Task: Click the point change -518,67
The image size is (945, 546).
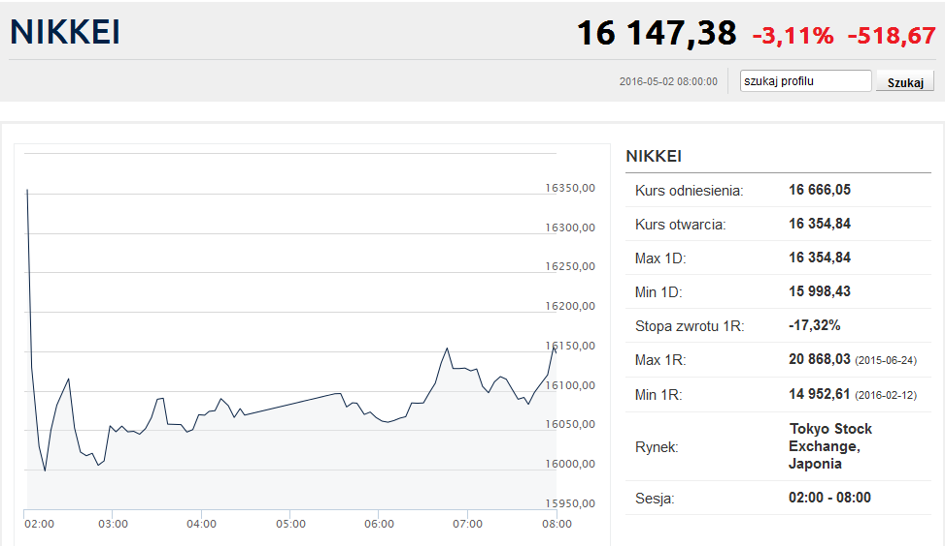Action: 891,36
